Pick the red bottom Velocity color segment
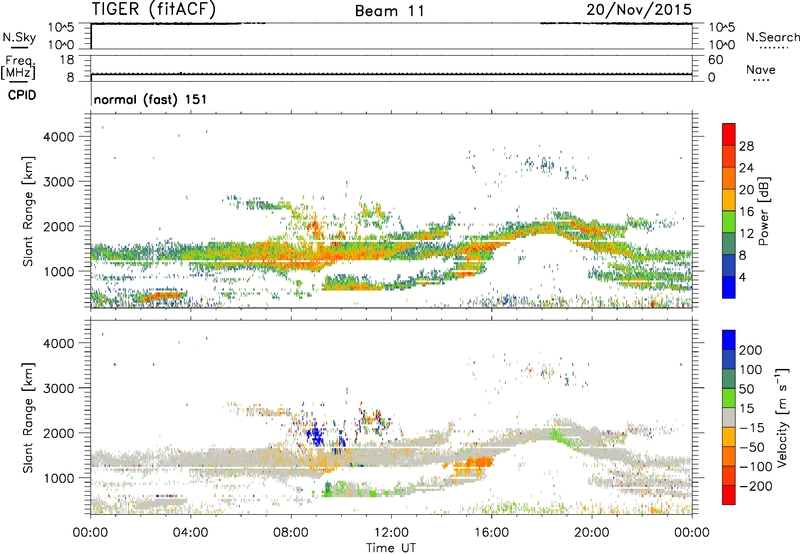 (729, 495)
